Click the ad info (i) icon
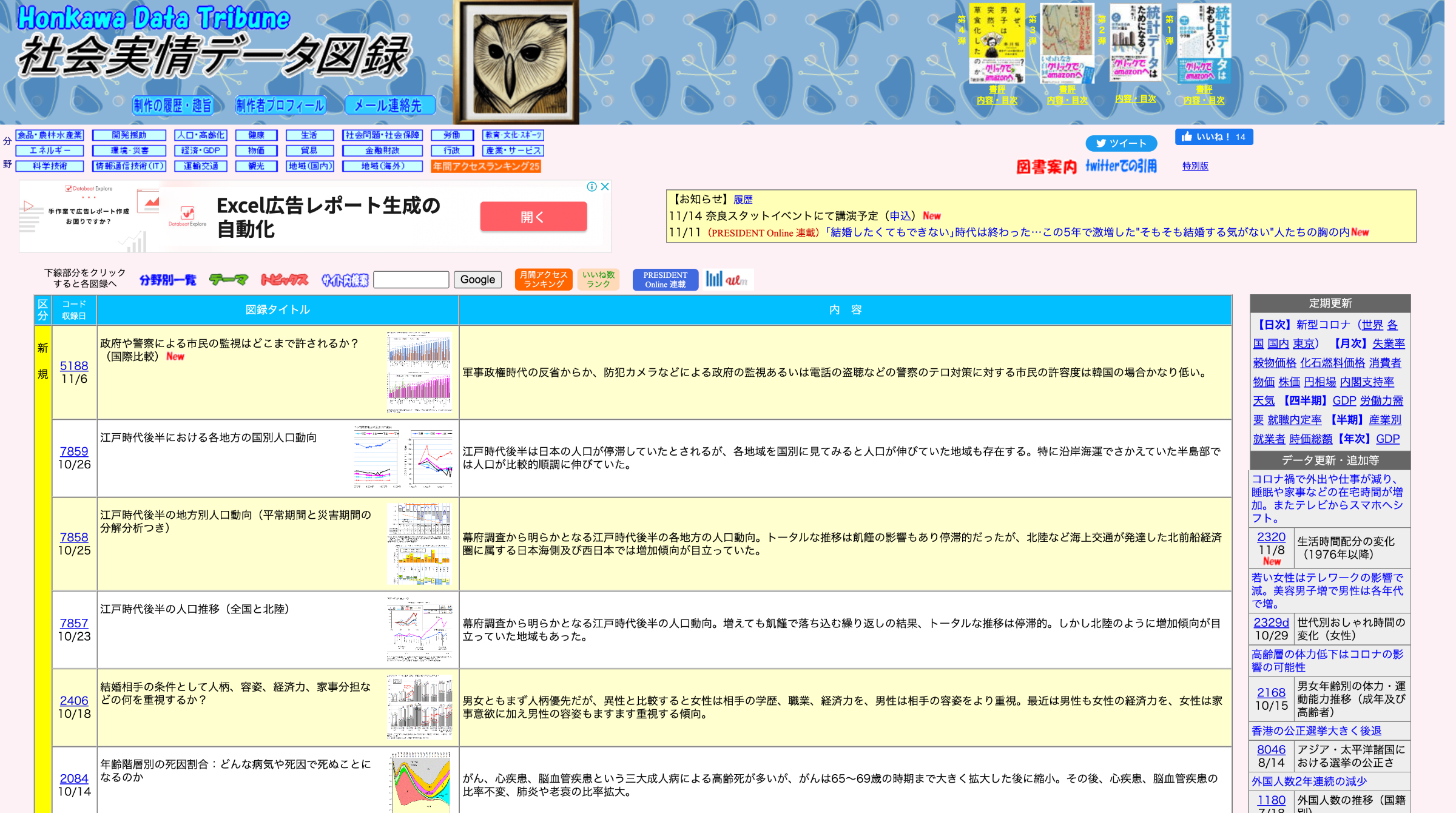 [591, 187]
